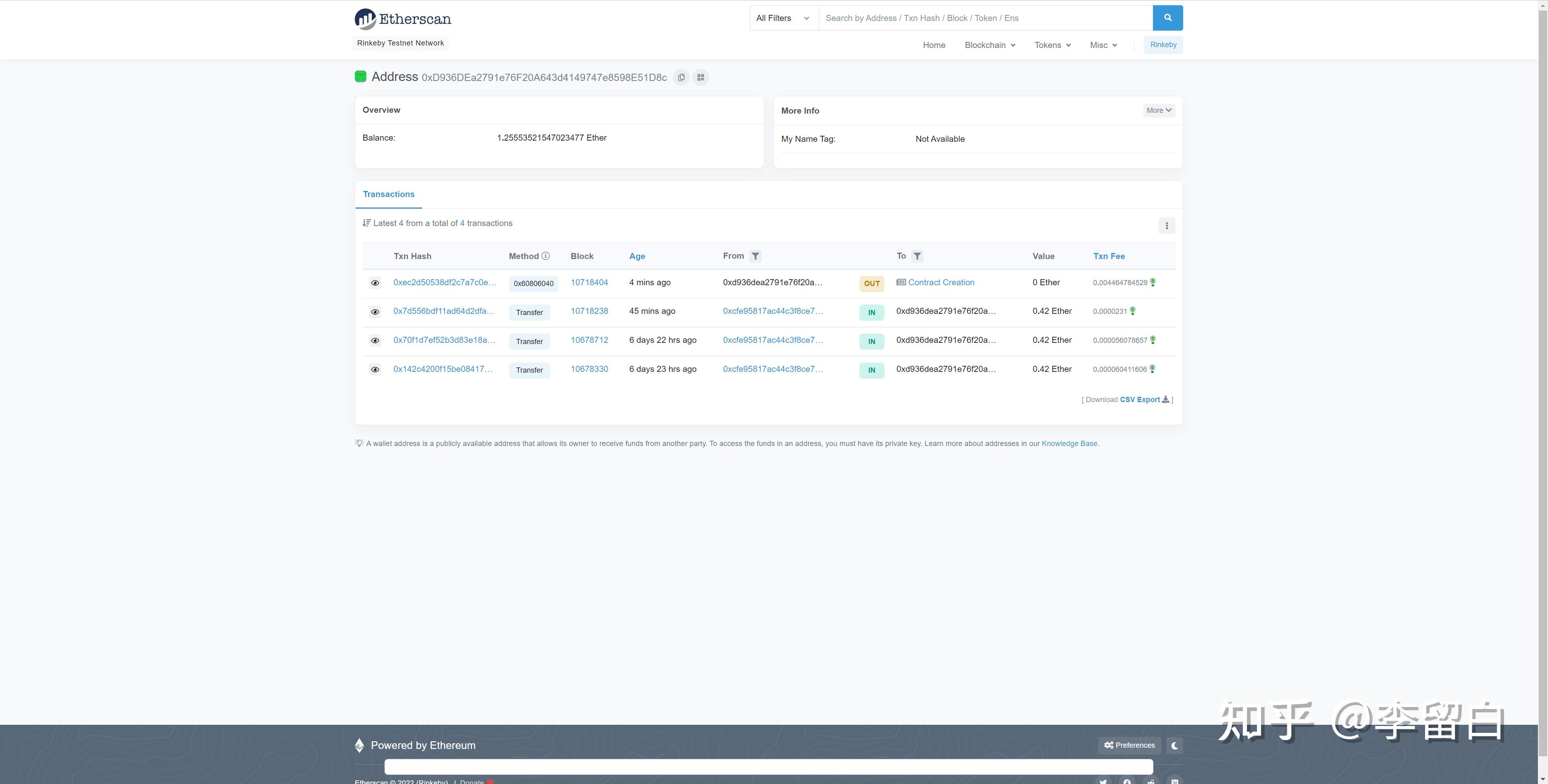Preview transaction 0xec2d50538df2c7a7c0e eye icon
The width and height of the screenshot is (1548, 784).
point(375,283)
